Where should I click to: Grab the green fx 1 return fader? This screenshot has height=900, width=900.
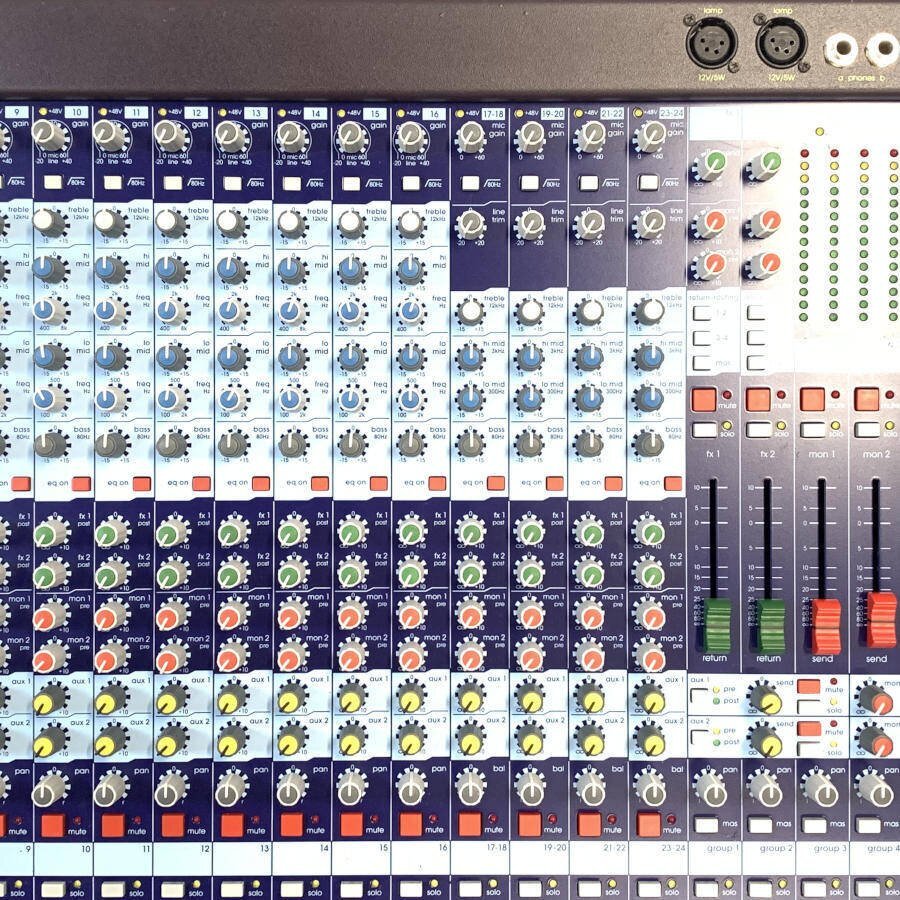tap(717, 624)
